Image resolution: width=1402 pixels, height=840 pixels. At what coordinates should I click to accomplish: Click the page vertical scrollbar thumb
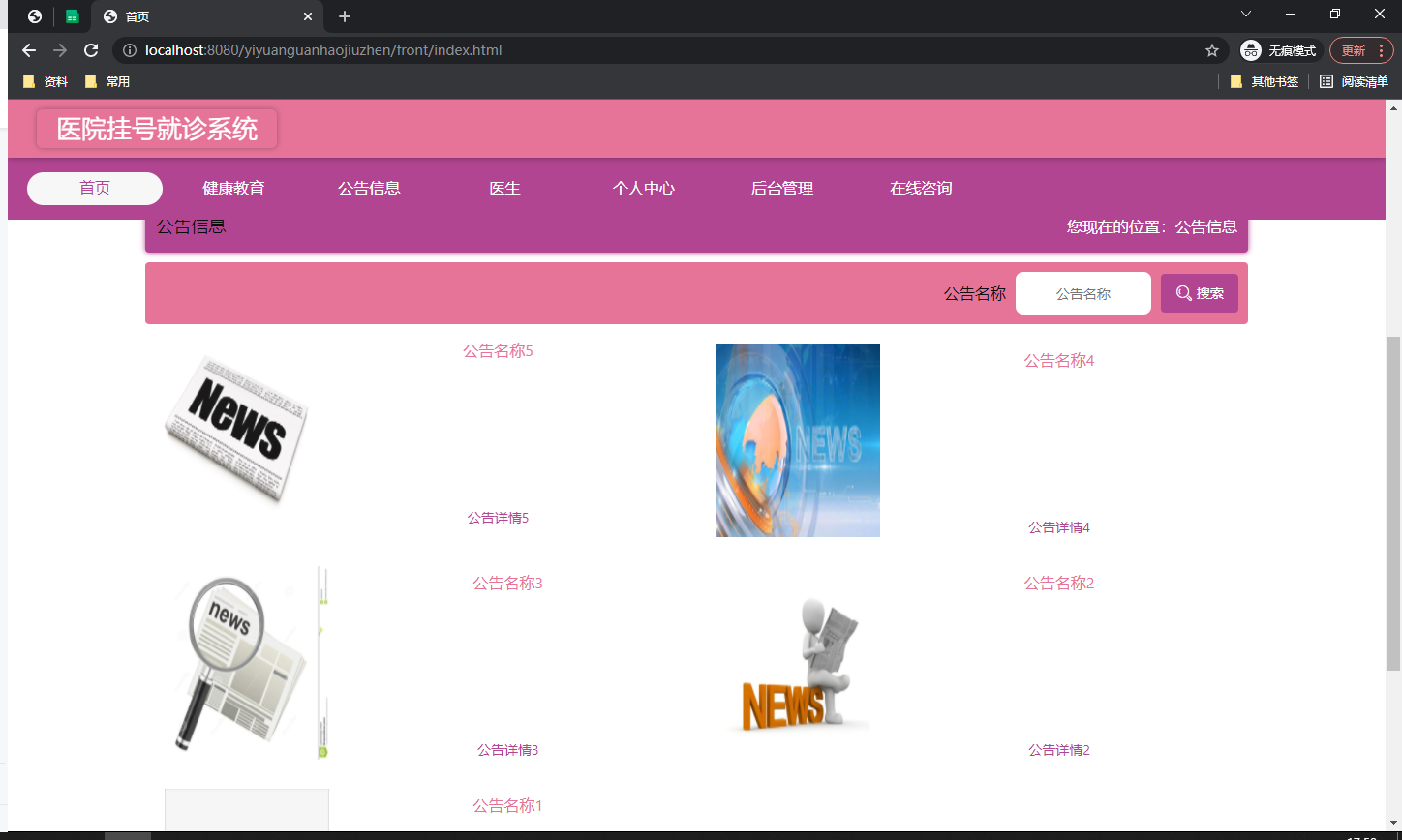point(1393,503)
